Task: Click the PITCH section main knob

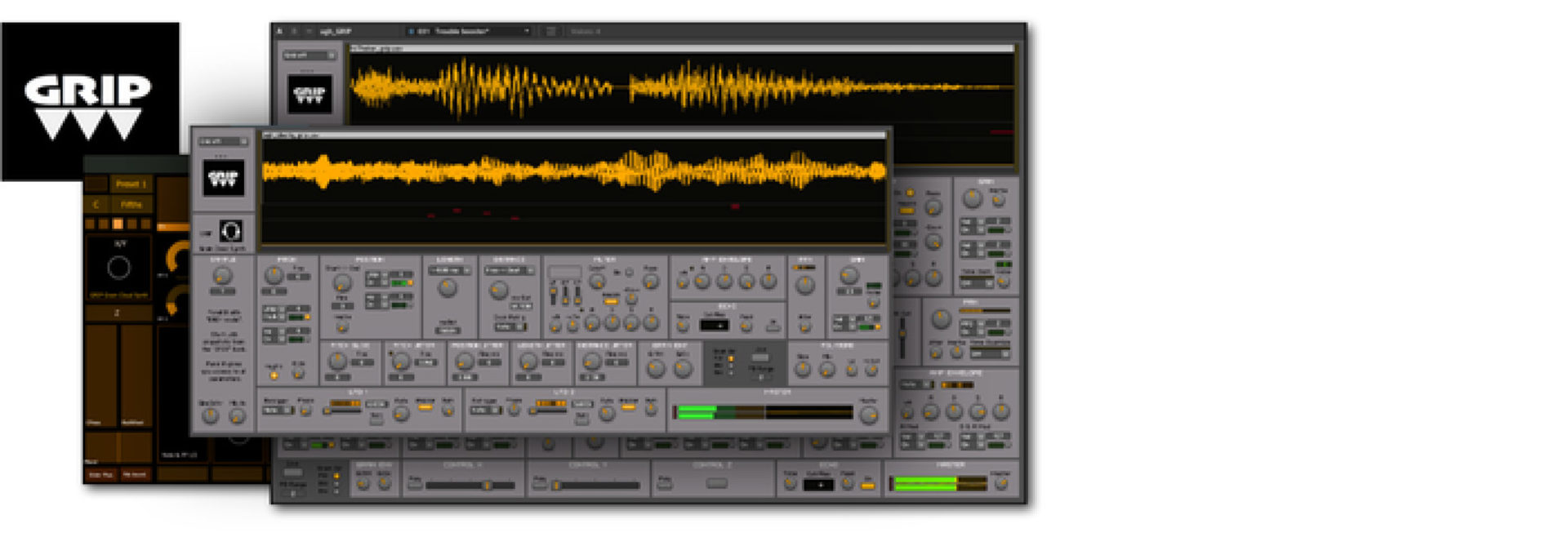Action: pyautogui.click(x=274, y=275)
